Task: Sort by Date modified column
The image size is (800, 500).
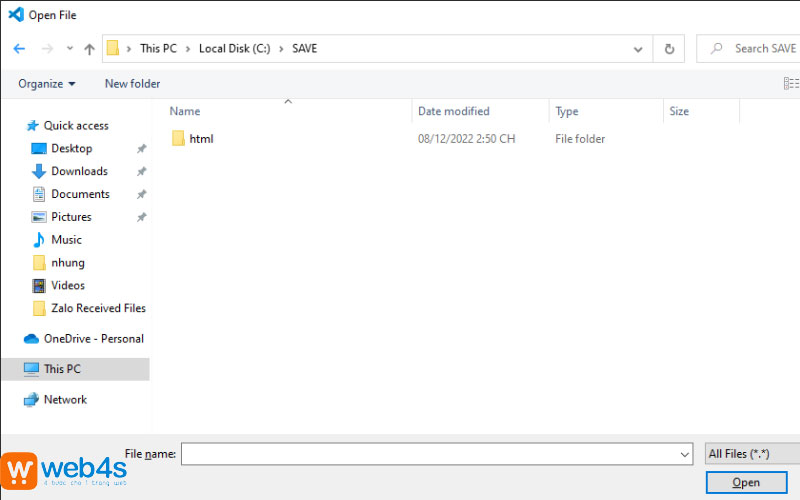Action: (454, 111)
